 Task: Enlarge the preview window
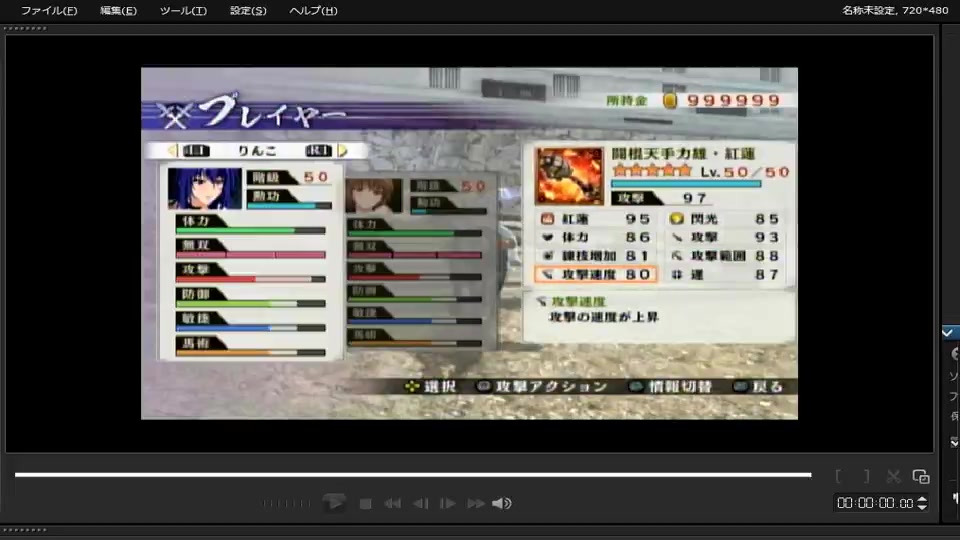coord(921,476)
